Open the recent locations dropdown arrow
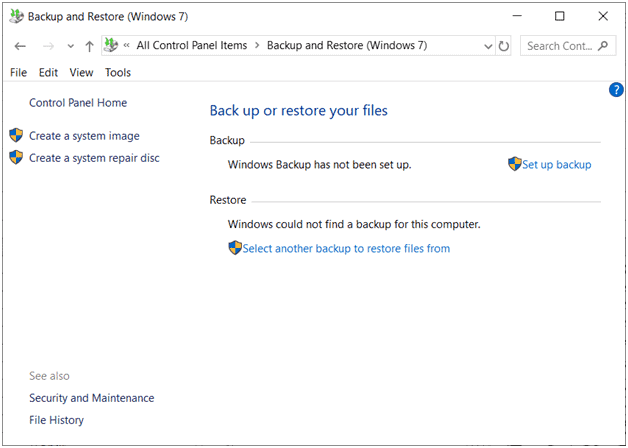 click(x=70, y=46)
